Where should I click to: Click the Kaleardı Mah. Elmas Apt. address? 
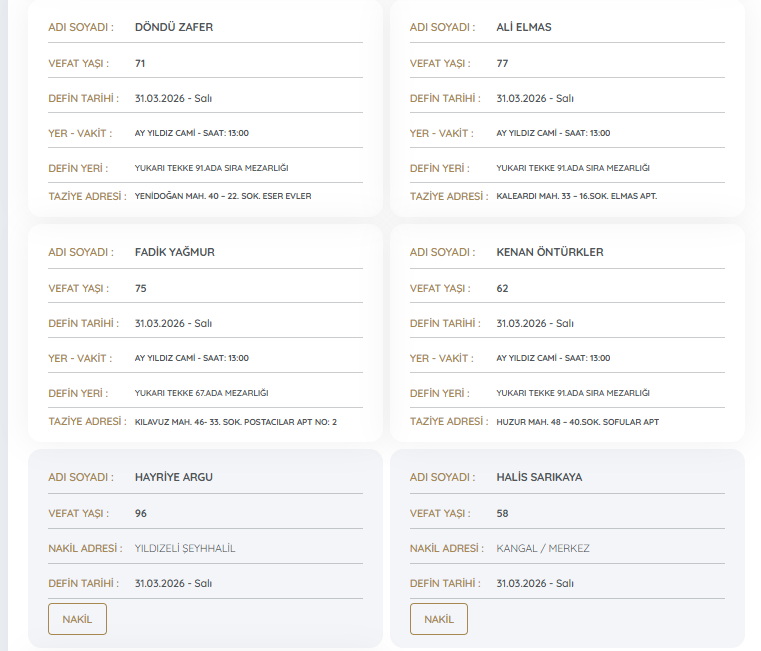(x=577, y=196)
